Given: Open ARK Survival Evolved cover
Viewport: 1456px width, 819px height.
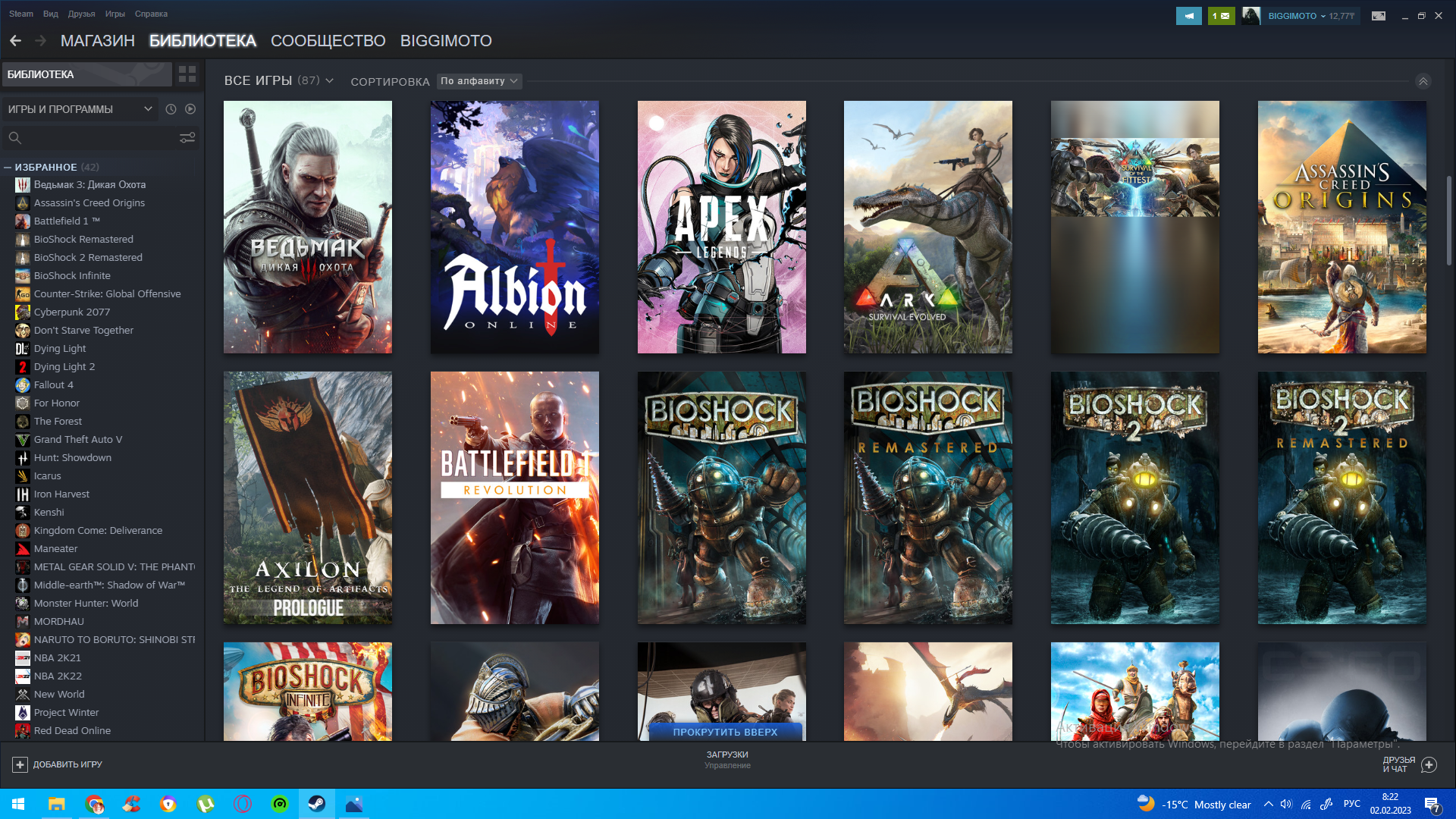Looking at the screenshot, I should [927, 227].
